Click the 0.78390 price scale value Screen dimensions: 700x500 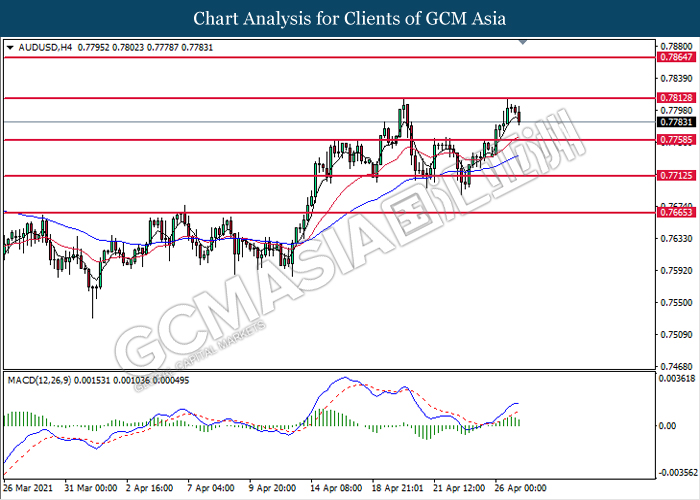(676, 79)
